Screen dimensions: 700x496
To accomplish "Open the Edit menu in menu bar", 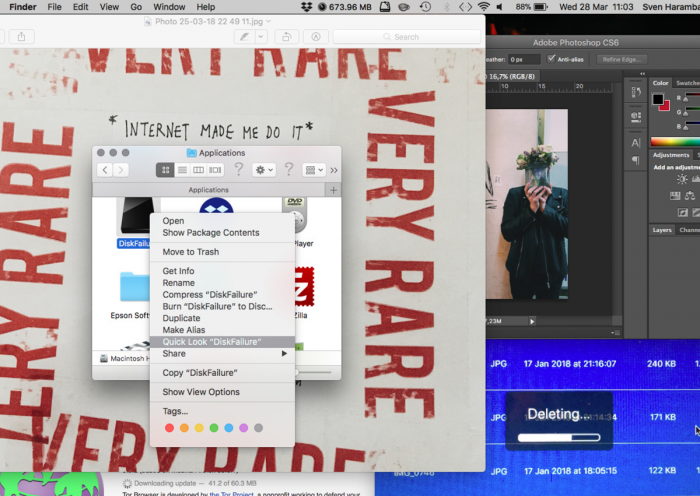I will [80, 7].
